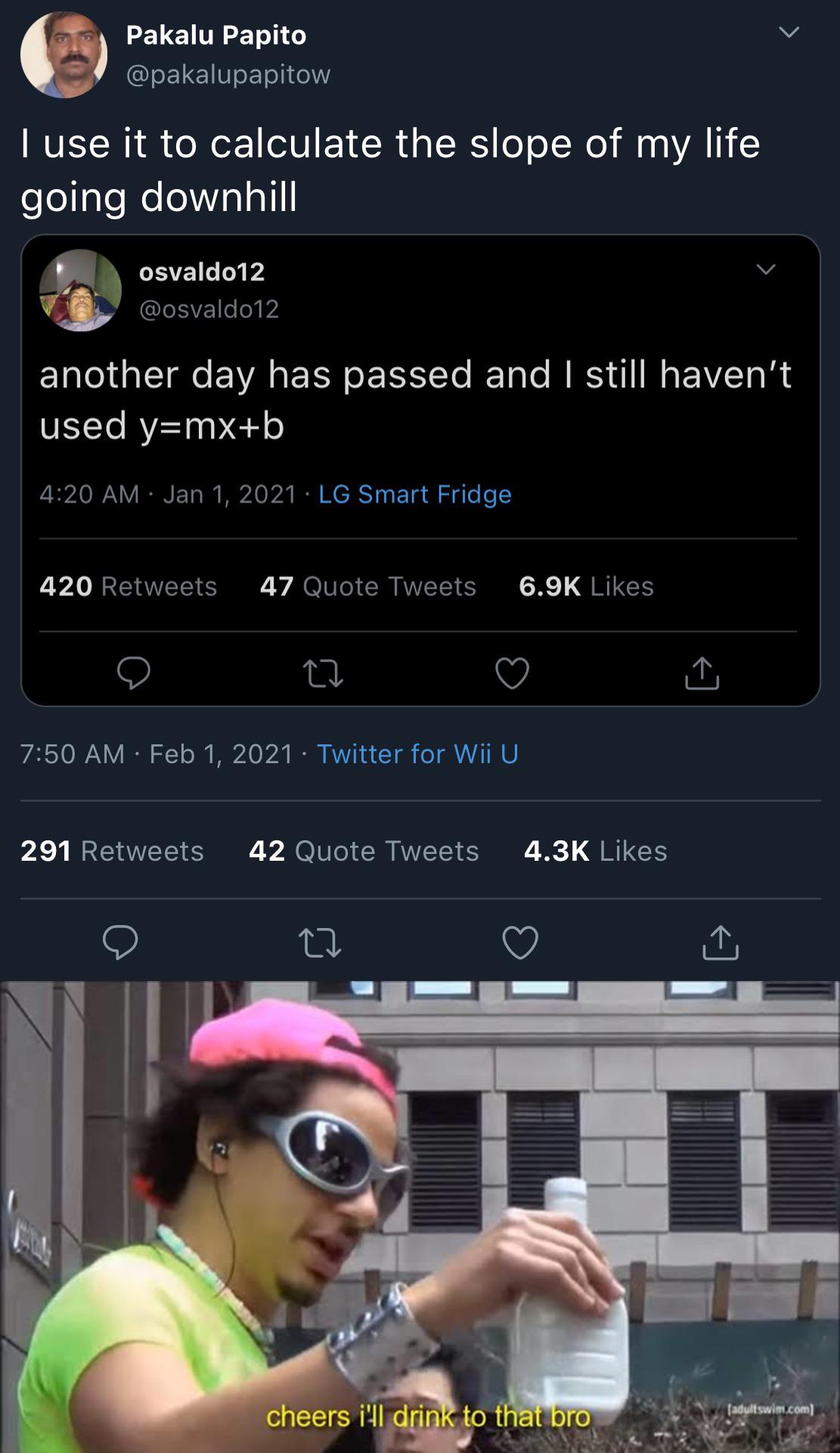
Task: View the 42 Quote Tweets list
Action: pyautogui.click(x=364, y=851)
